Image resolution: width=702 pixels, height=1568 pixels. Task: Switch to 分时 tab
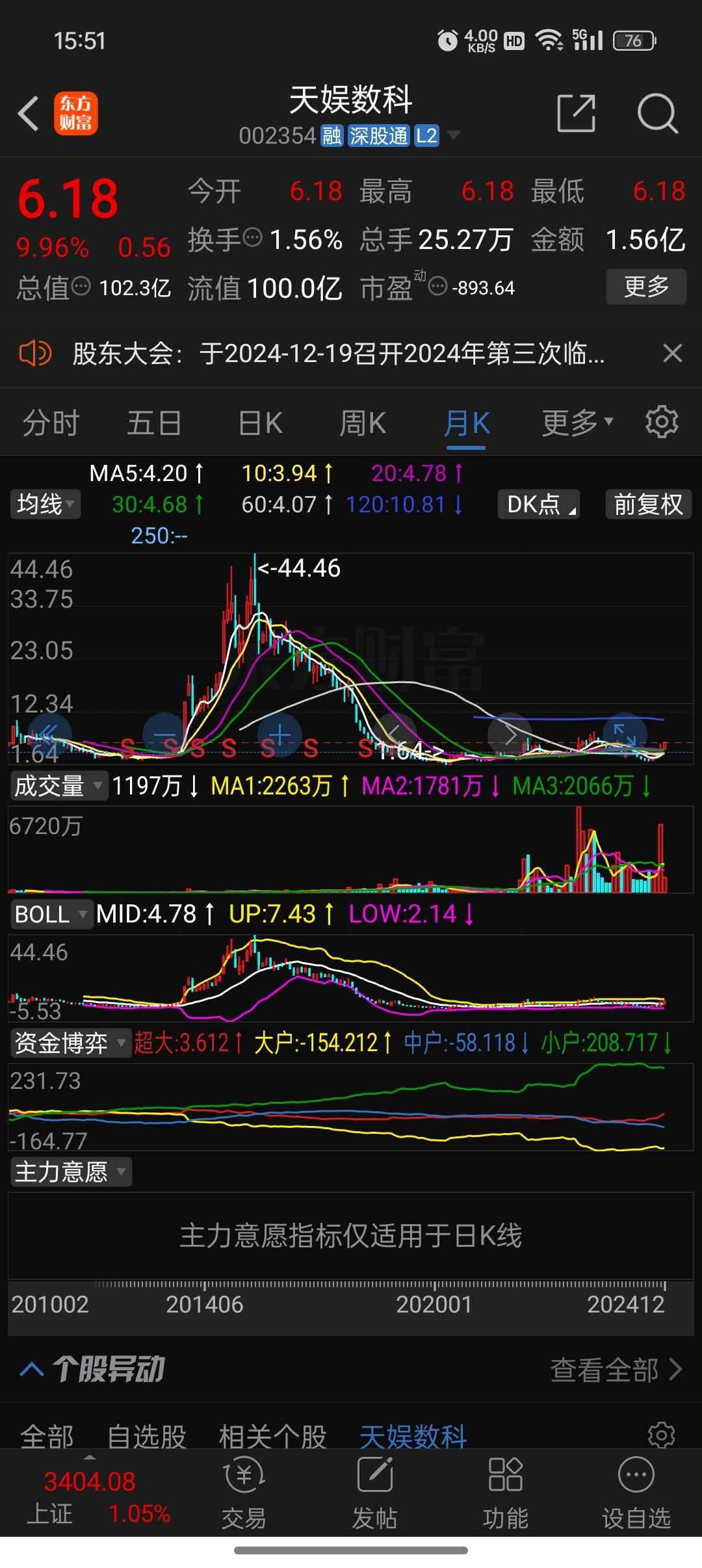51,423
